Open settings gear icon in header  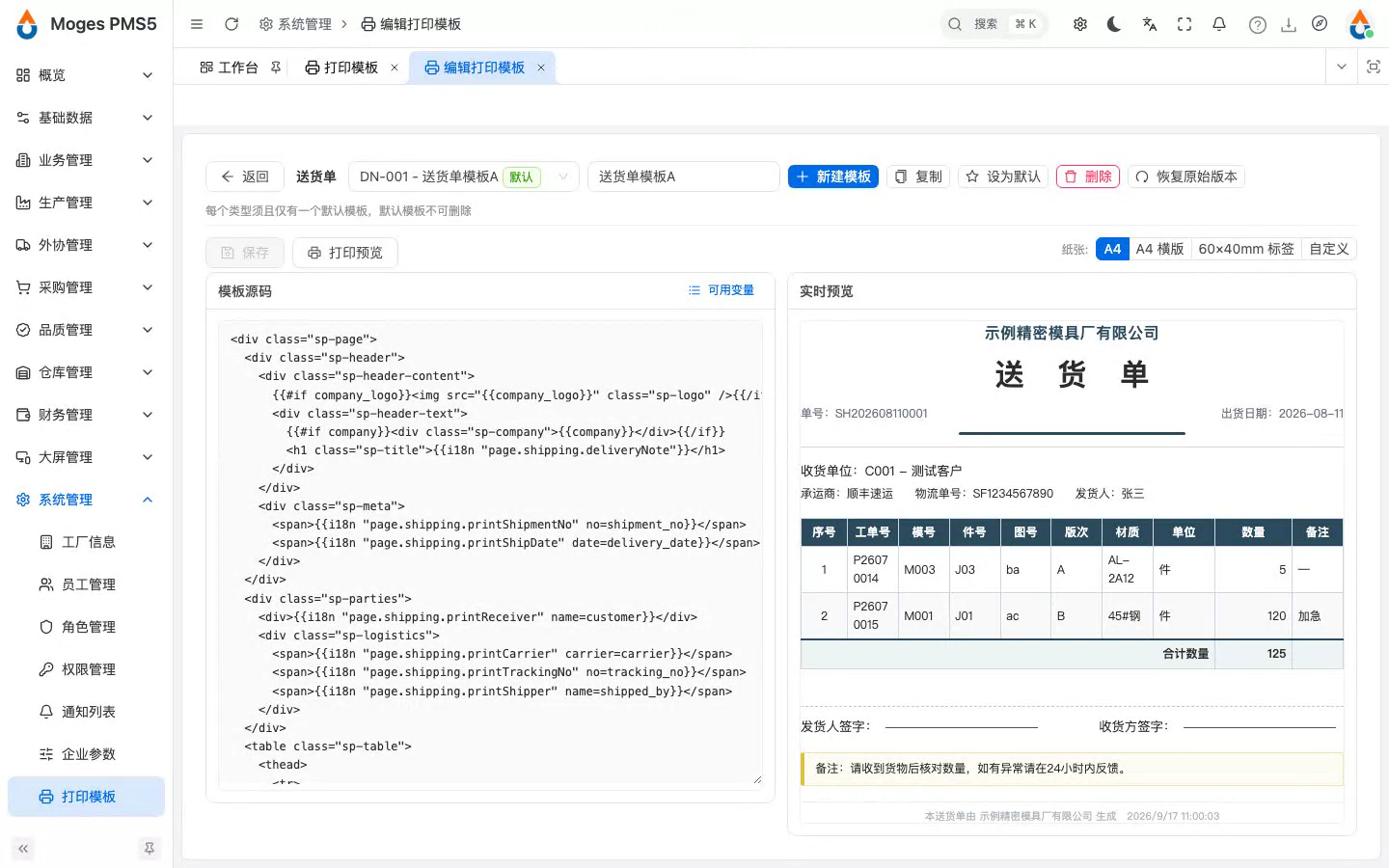1080,24
